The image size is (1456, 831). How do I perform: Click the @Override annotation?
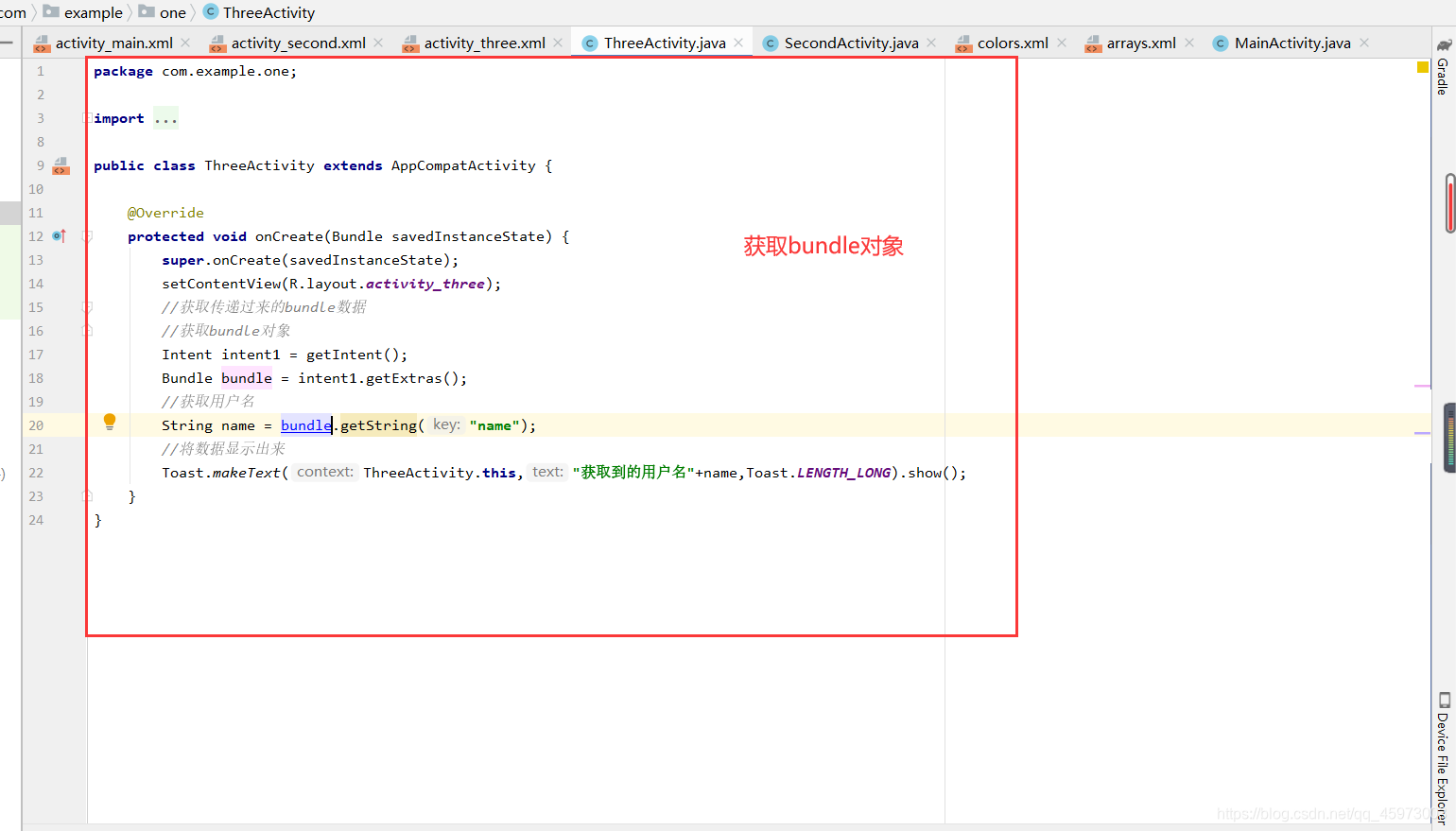(165, 213)
